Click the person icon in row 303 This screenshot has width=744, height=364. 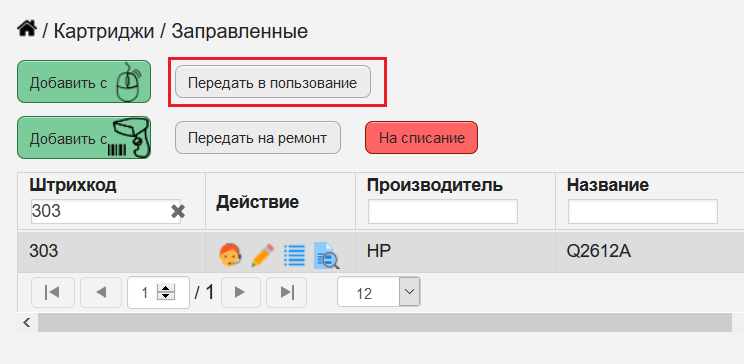click(231, 255)
